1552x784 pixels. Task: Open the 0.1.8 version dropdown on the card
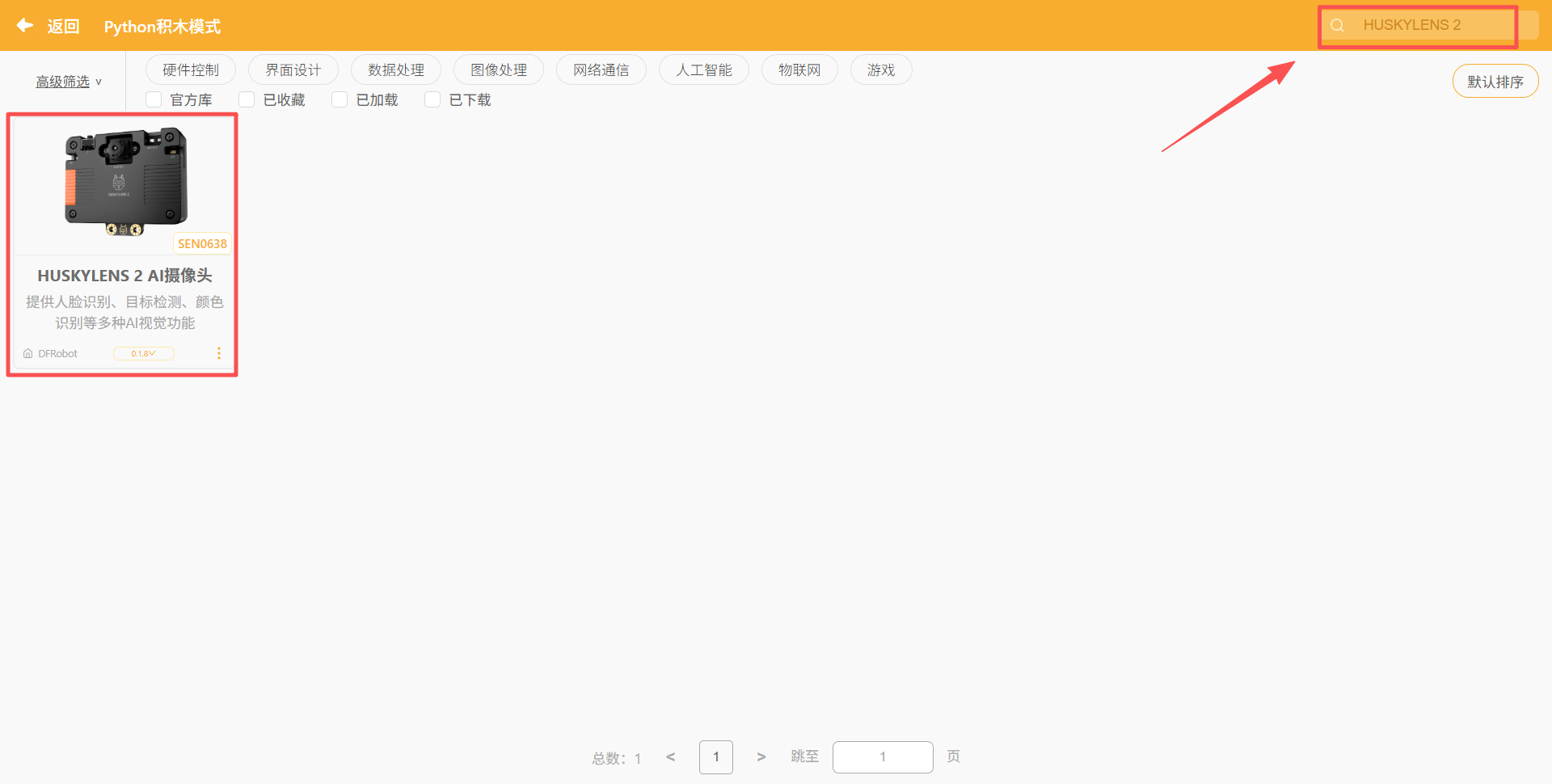pyautogui.click(x=143, y=353)
